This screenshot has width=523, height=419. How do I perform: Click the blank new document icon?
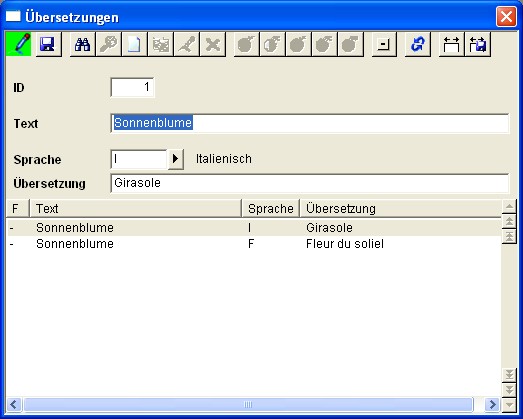(x=134, y=44)
